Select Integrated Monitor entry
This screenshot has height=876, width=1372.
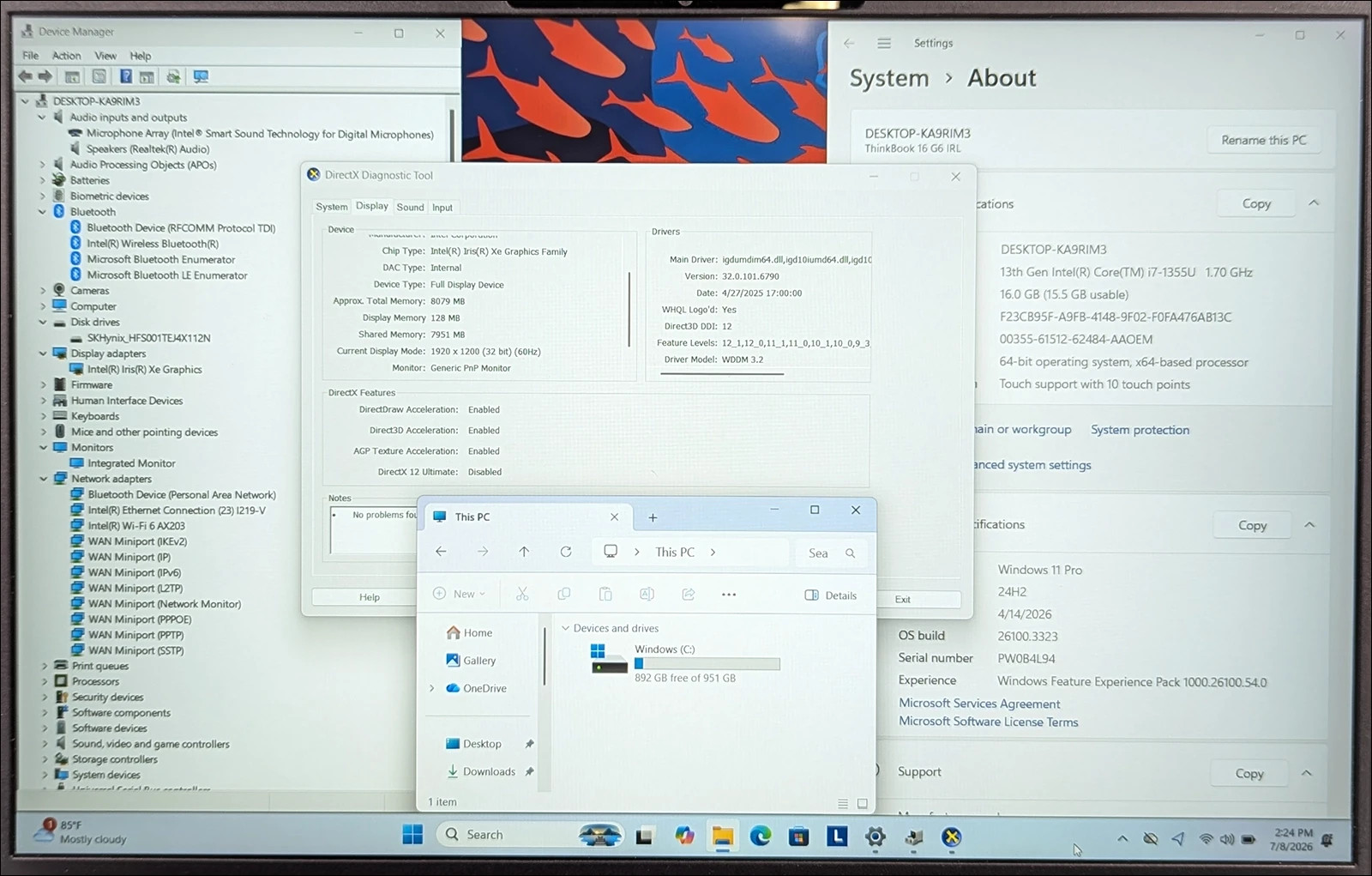[131, 463]
